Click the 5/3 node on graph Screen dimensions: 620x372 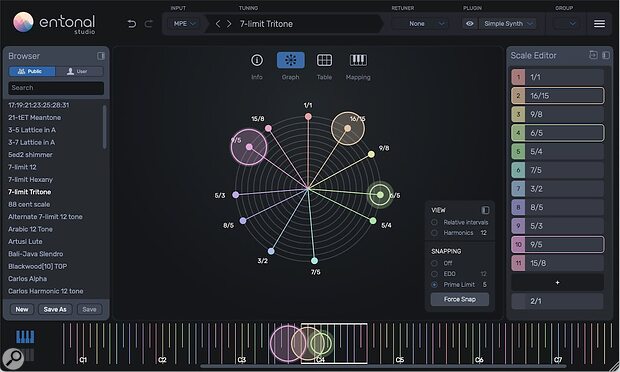[236, 194]
